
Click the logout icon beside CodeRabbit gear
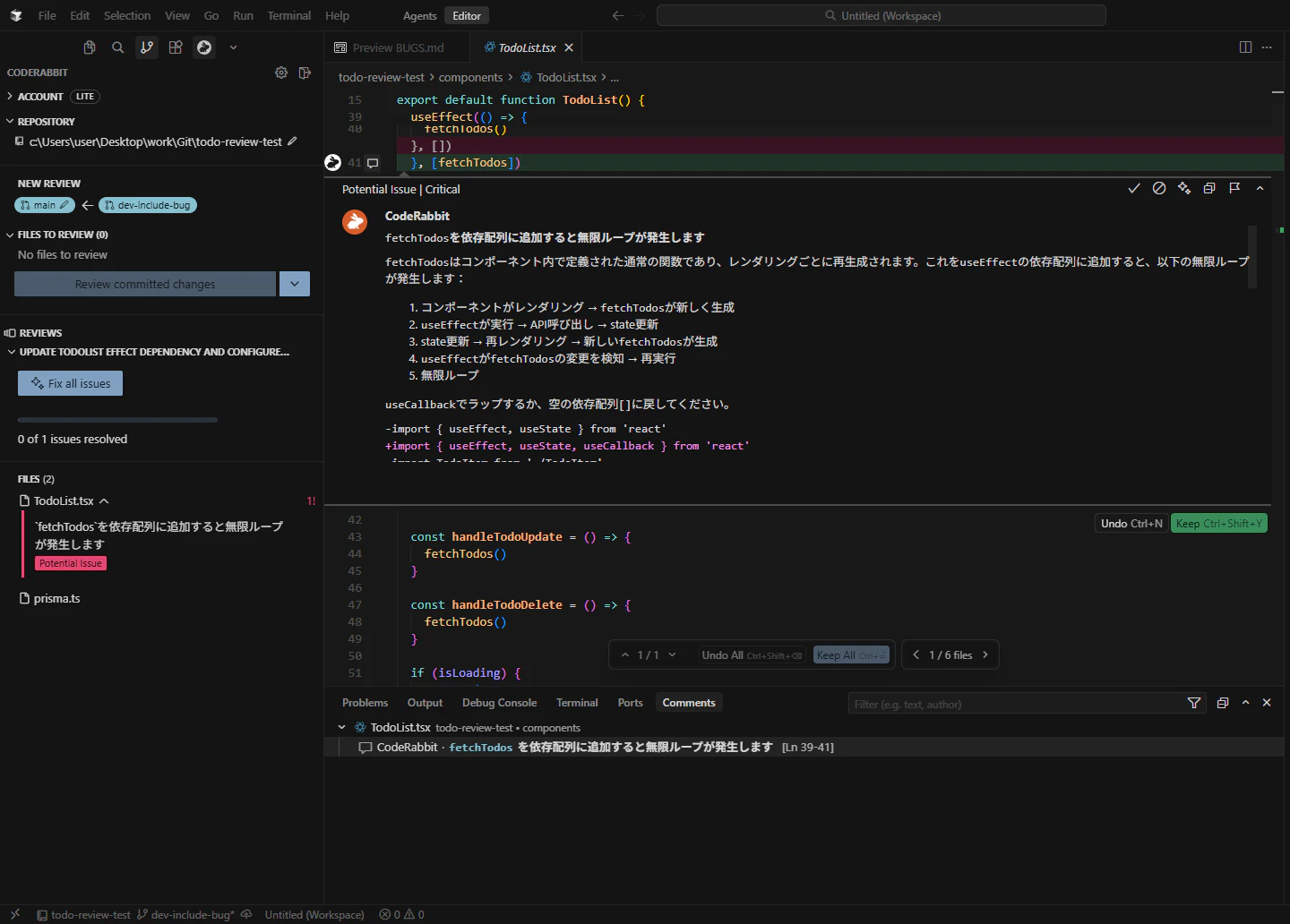click(x=305, y=73)
